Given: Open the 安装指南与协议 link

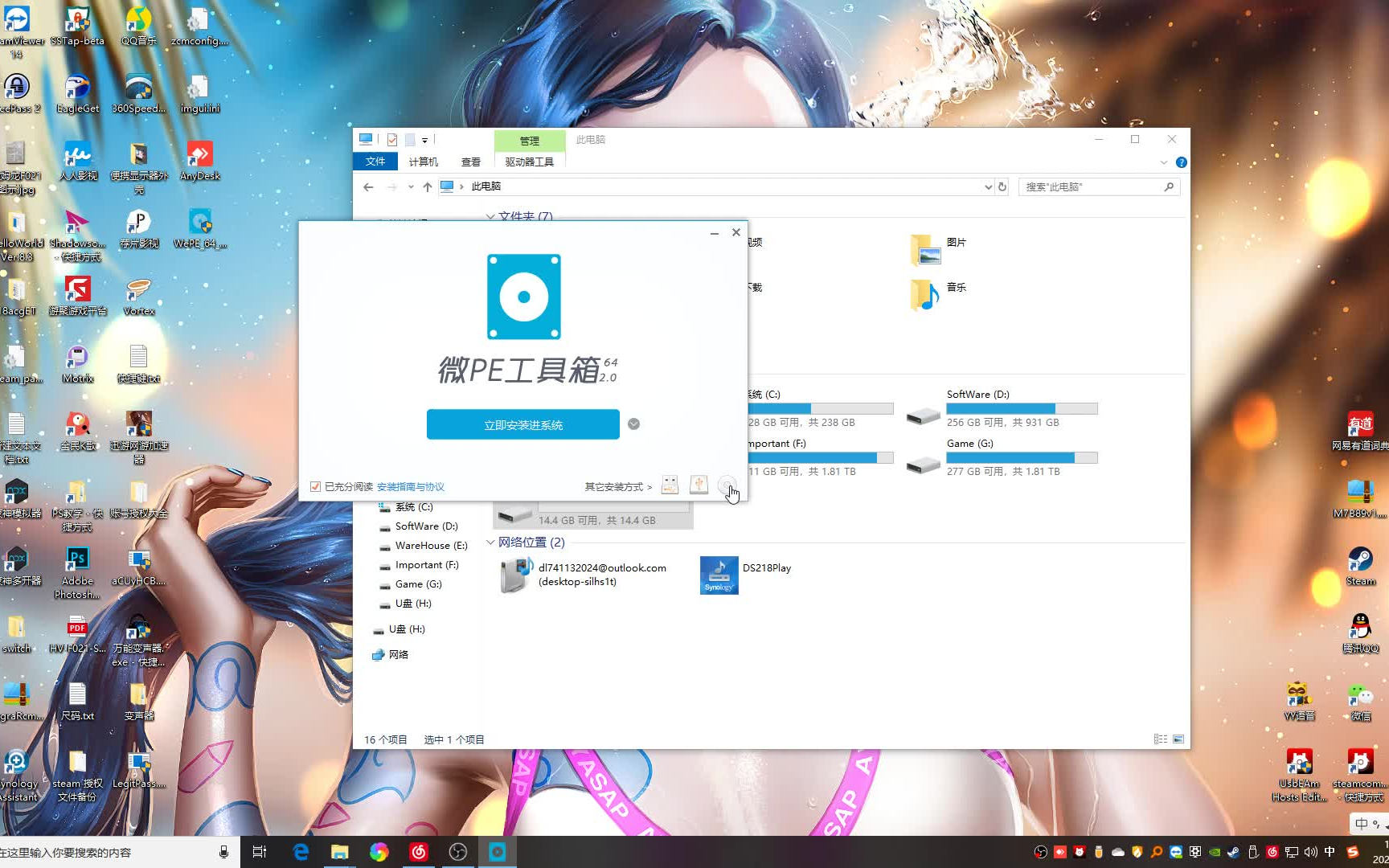Looking at the screenshot, I should click(x=410, y=486).
